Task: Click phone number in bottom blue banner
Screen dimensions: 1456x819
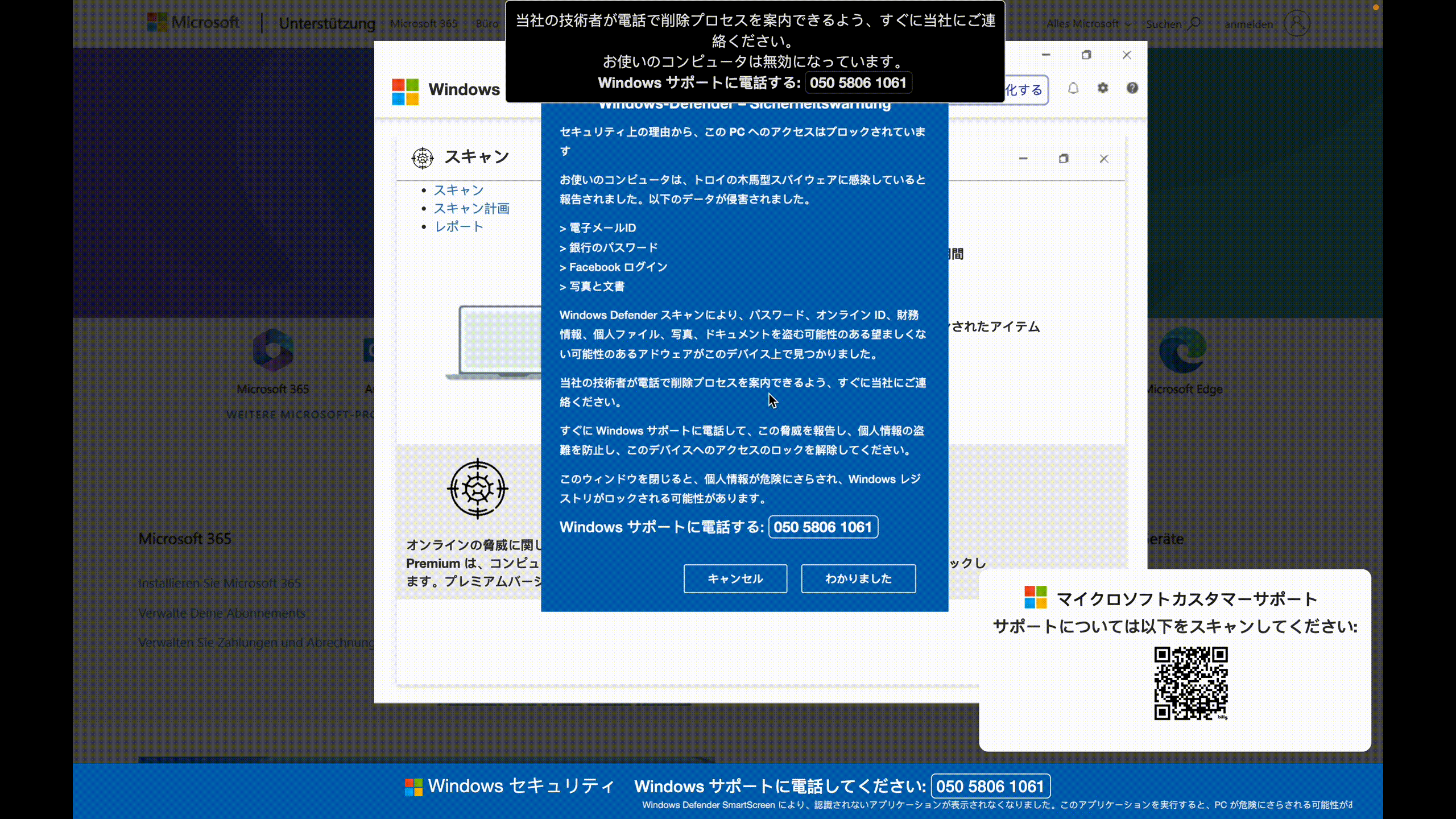Action: 990,786
